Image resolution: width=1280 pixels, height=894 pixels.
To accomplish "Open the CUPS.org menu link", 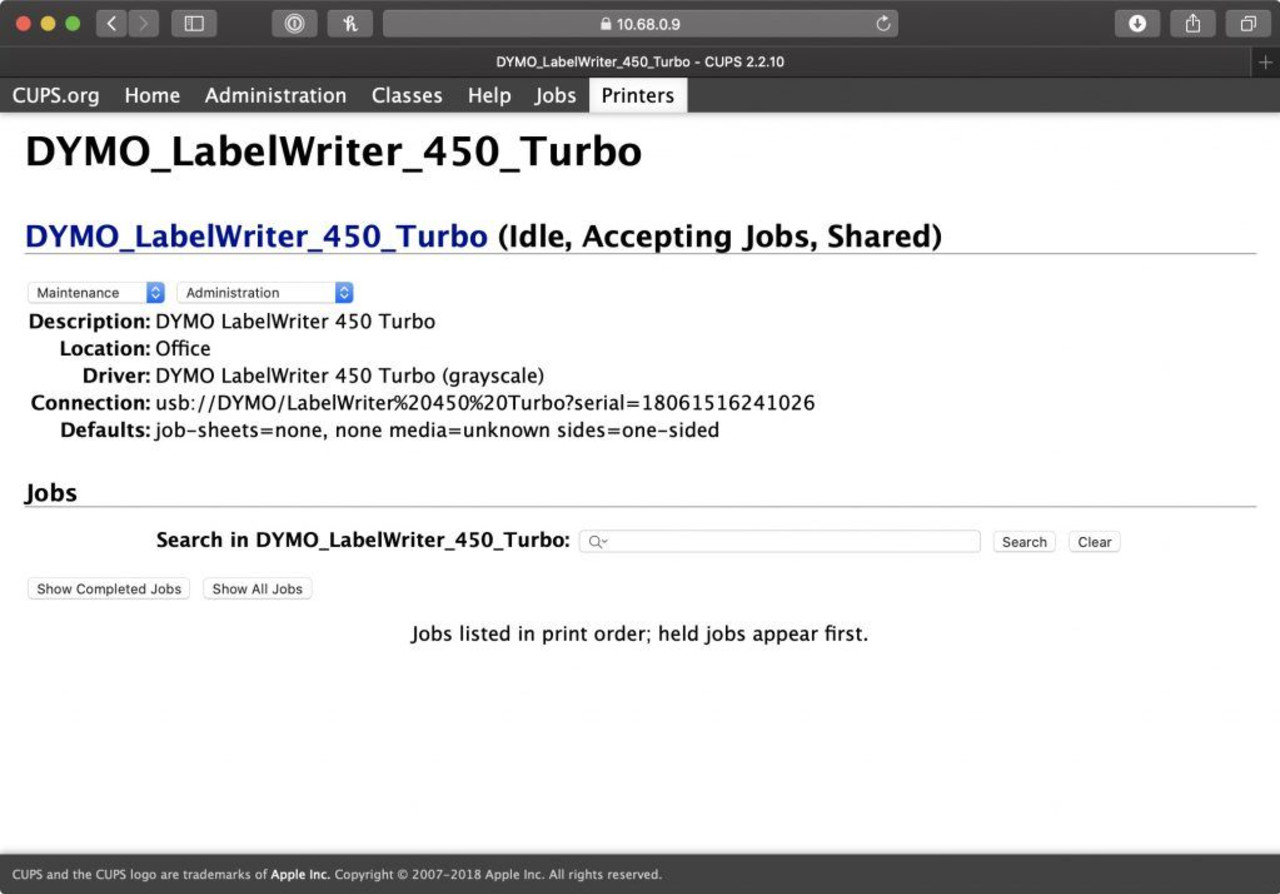I will [56, 95].
